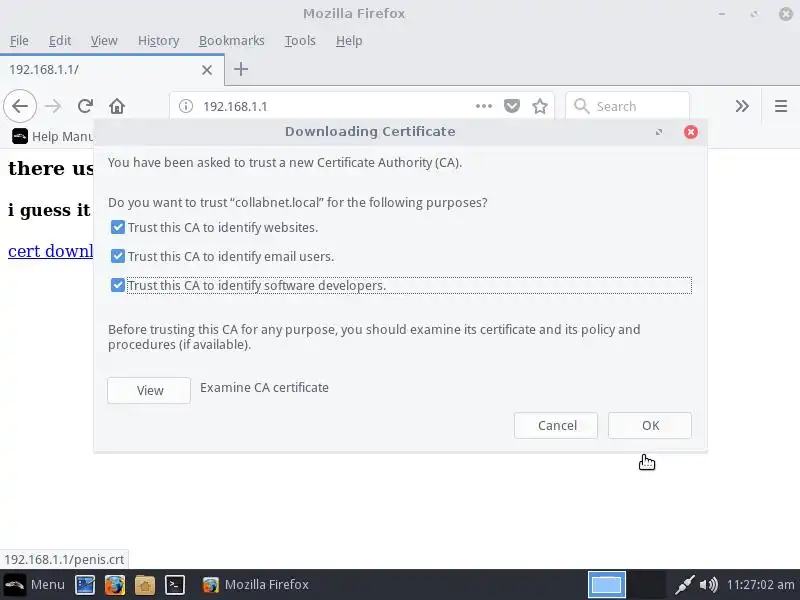Save page to Pocket
The height and width of the screenshot is (600, 800).
512,106
